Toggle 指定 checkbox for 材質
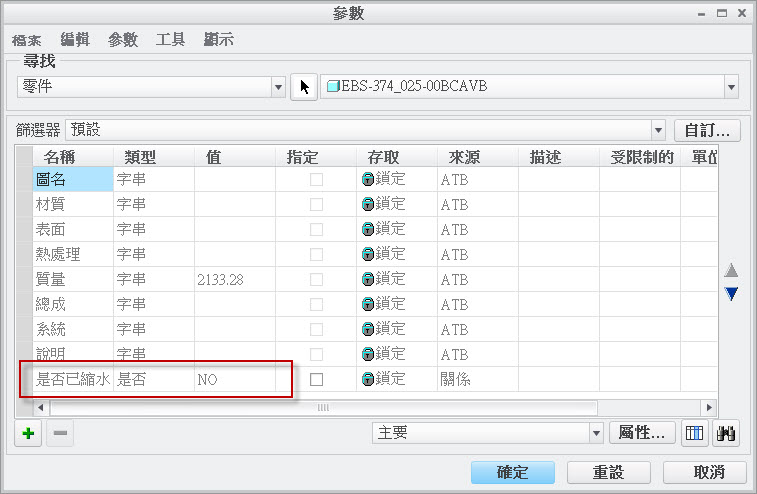The height and width of the screenshot is (494, 757). (316, 204)
